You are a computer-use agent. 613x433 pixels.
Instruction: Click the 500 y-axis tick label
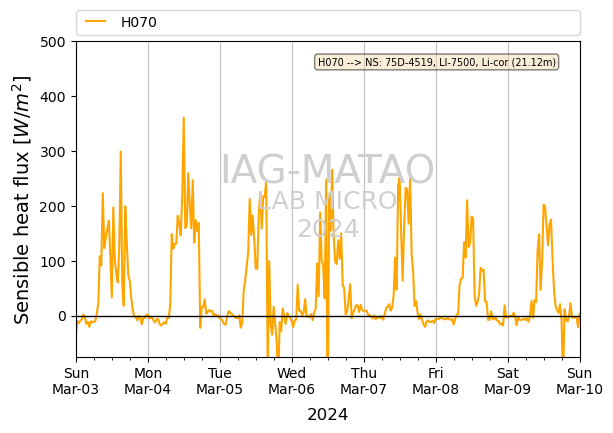[x=53, y=42]
